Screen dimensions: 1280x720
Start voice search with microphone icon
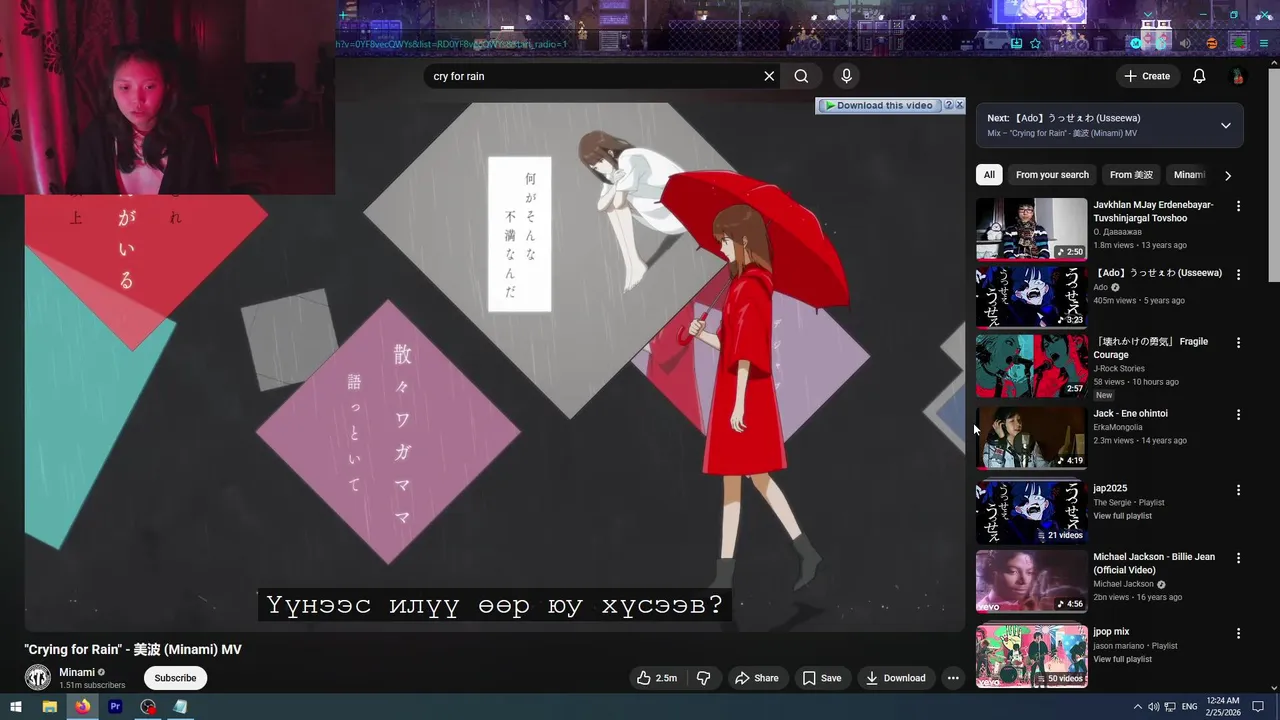pos(846,76)
